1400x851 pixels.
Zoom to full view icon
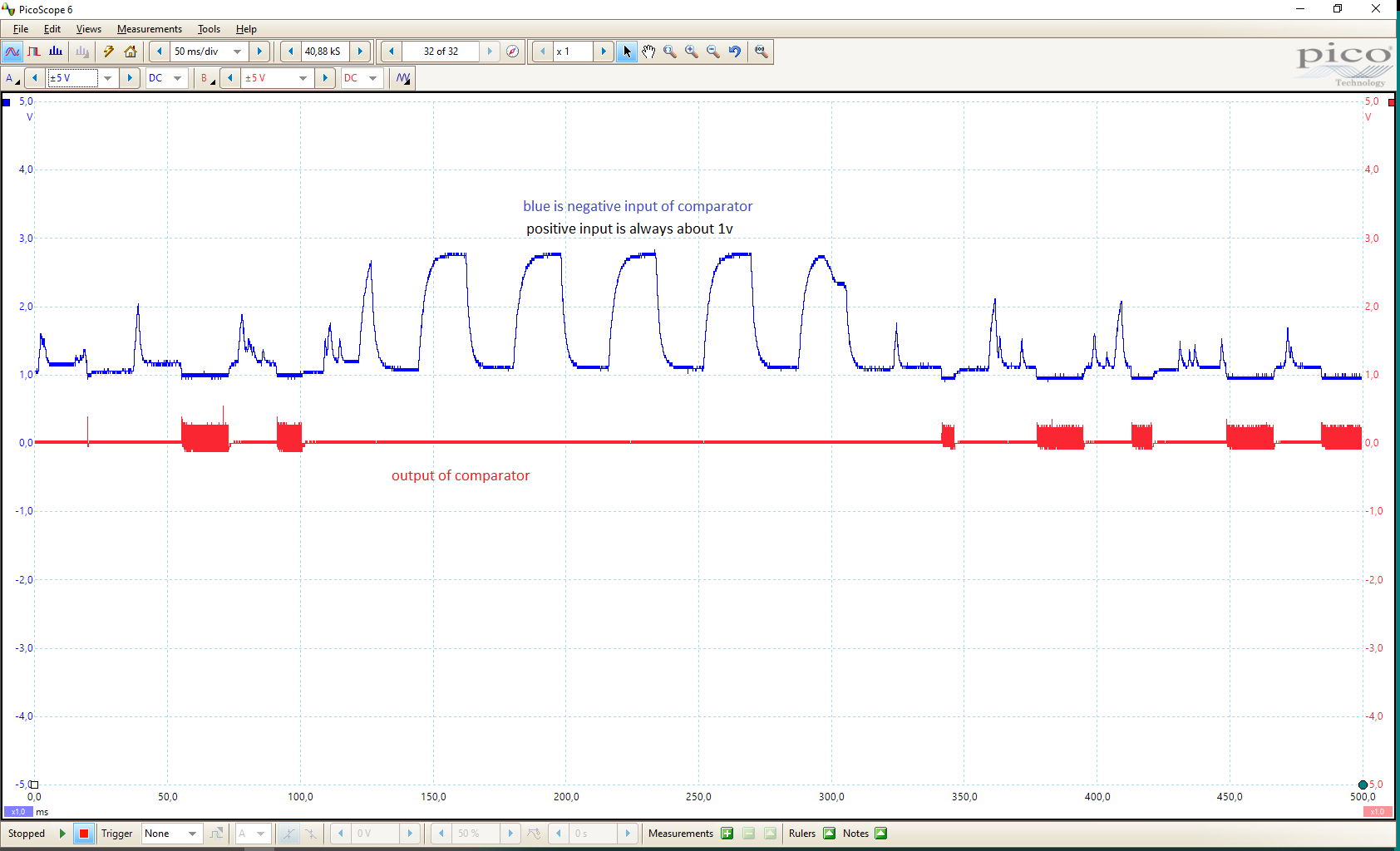coord(762,52)
